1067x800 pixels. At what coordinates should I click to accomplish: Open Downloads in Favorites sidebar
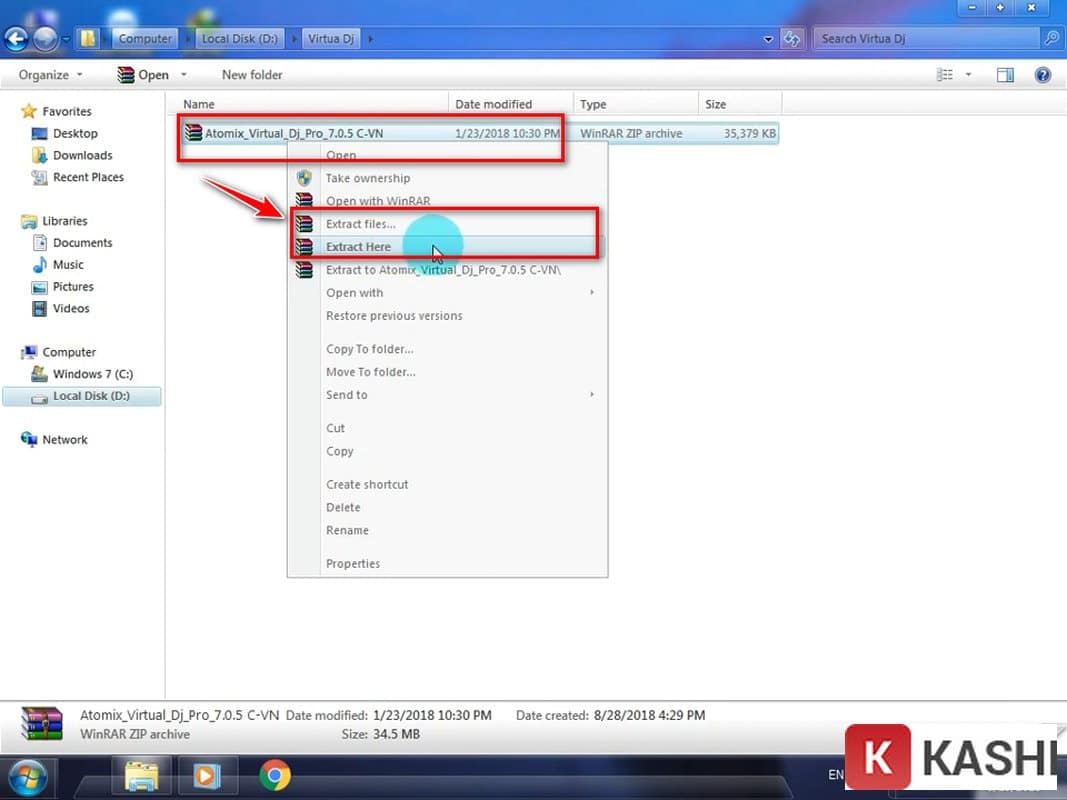point(82,155)
